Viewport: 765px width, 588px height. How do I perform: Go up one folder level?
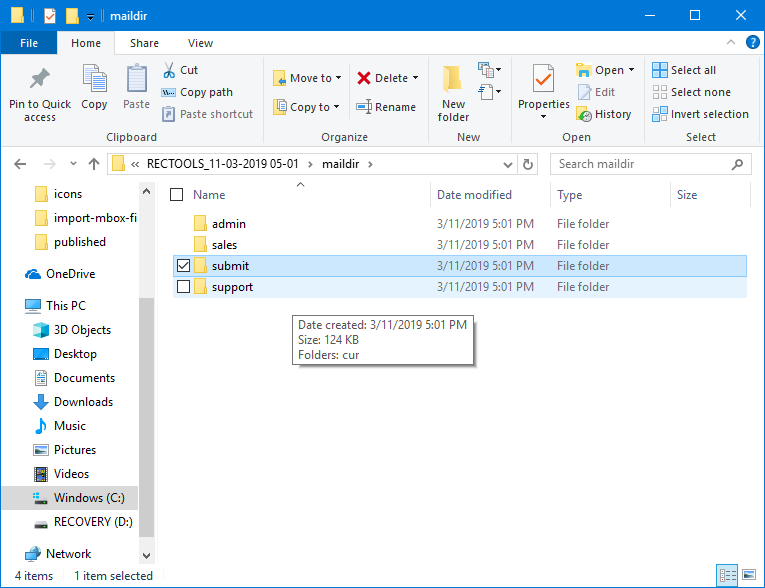coord(94,164)
